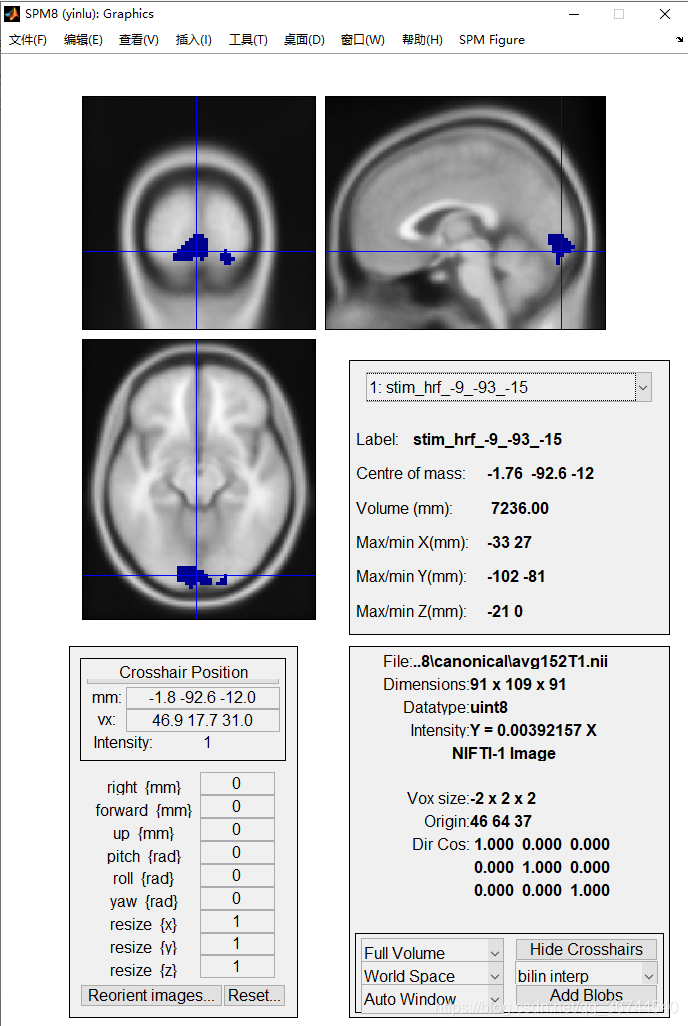Click the MATLAB icon in the title bar

pos(12,14)
